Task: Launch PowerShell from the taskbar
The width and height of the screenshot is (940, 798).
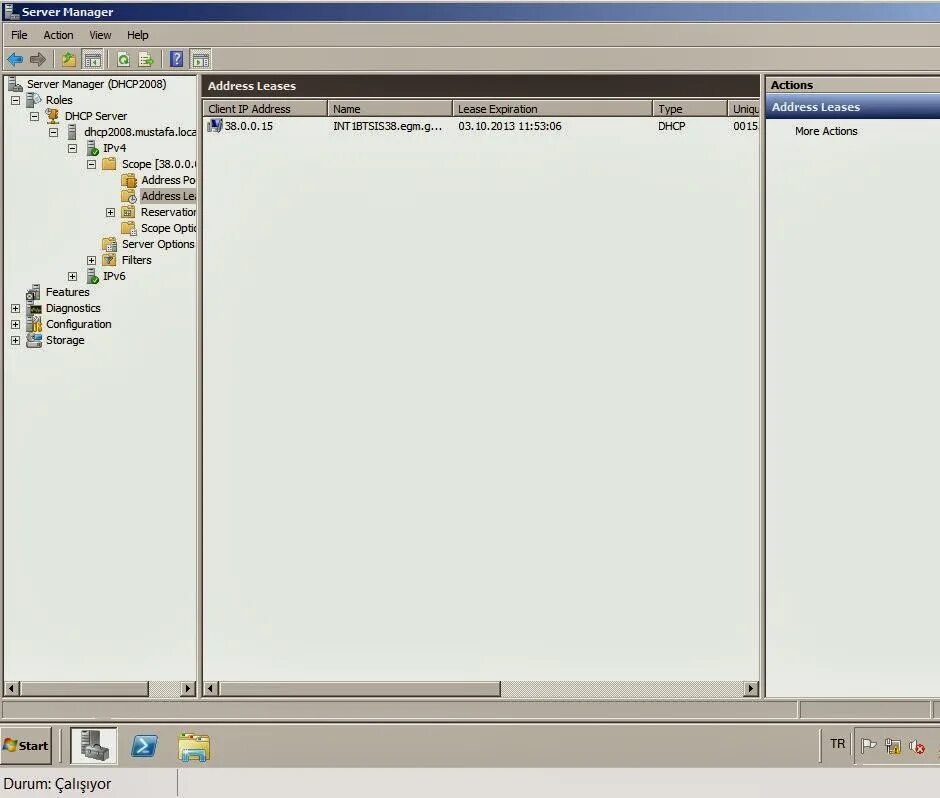Action: click(144, 746)
